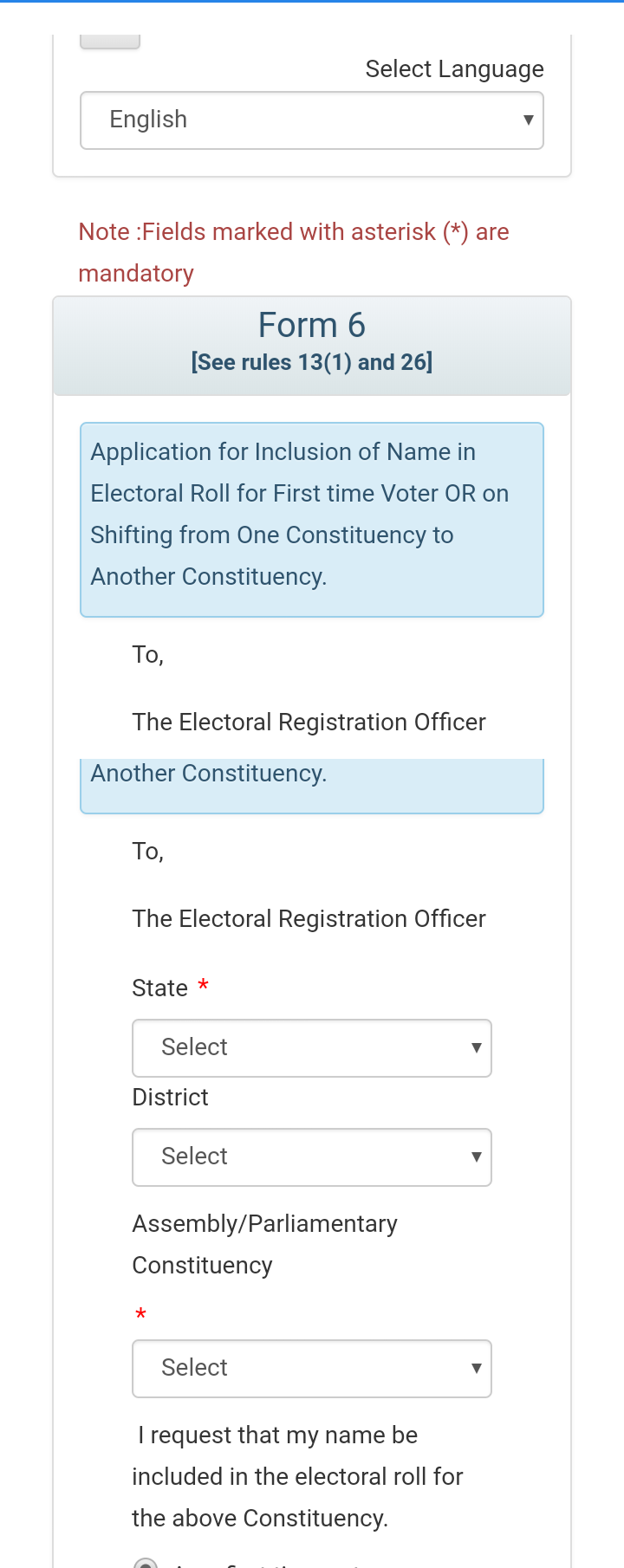Click the State field label
Image resolution: width=624 pixels, height=1568 pixels.
(x=160, y=988)
